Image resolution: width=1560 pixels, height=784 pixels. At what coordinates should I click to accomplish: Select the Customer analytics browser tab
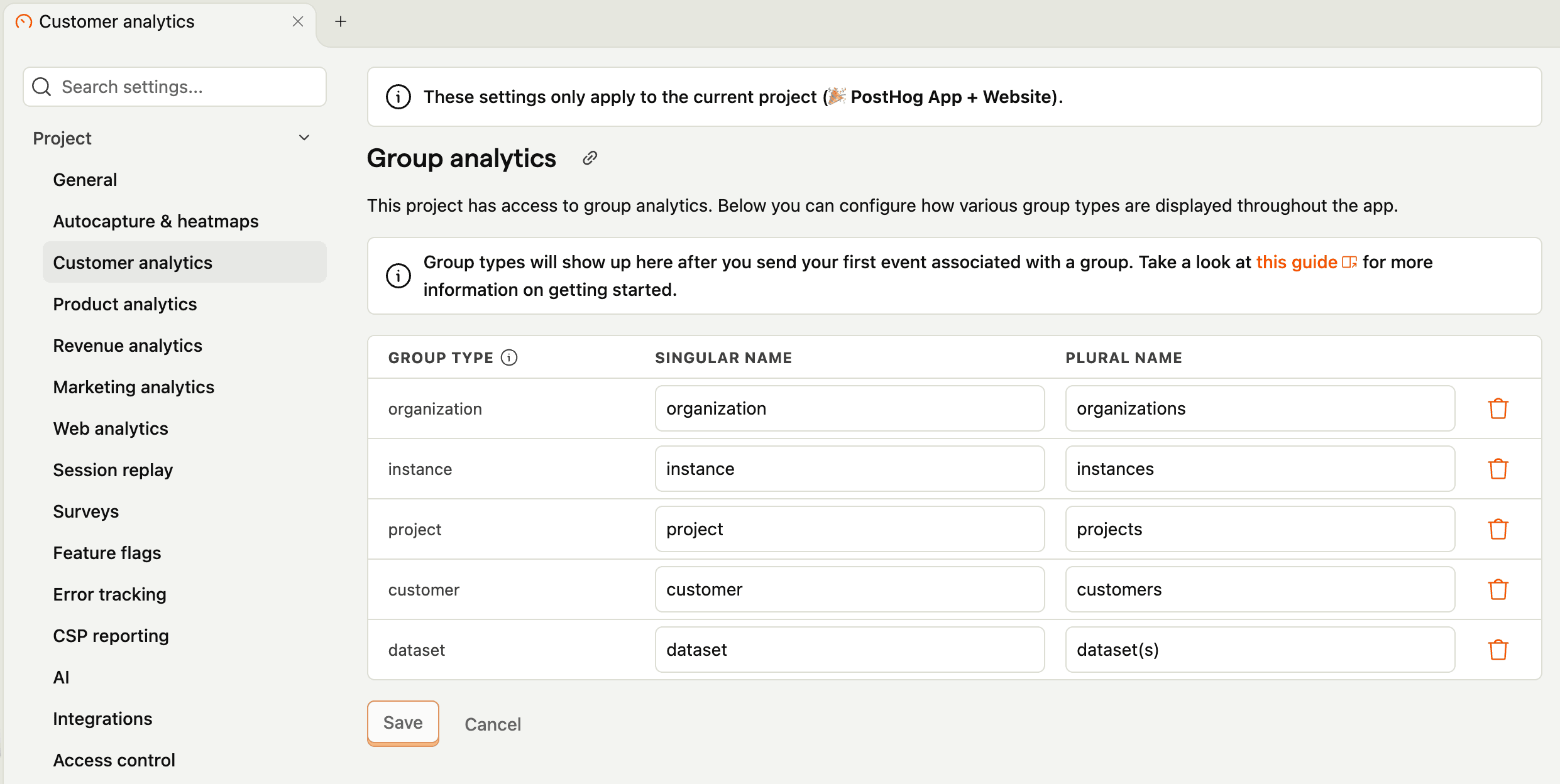click(116, 21)
